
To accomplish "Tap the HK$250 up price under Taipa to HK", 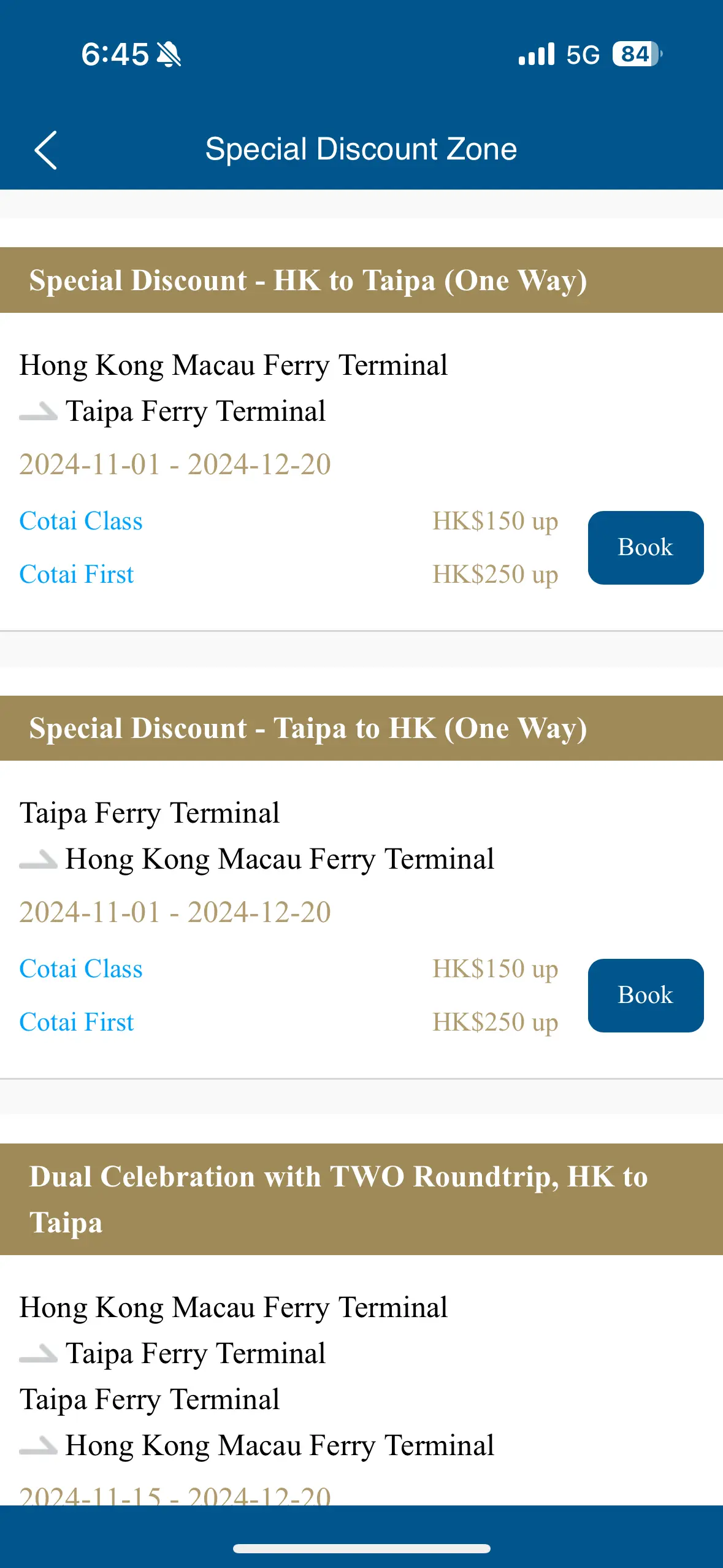I will pos(495,1023).
